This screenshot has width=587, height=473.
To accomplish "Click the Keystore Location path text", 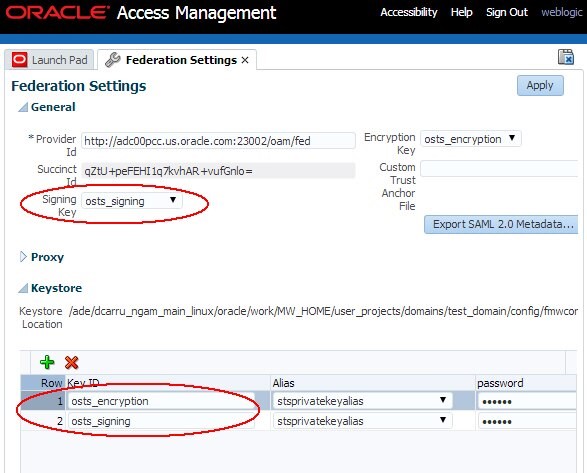I will (x=323, y=311).
